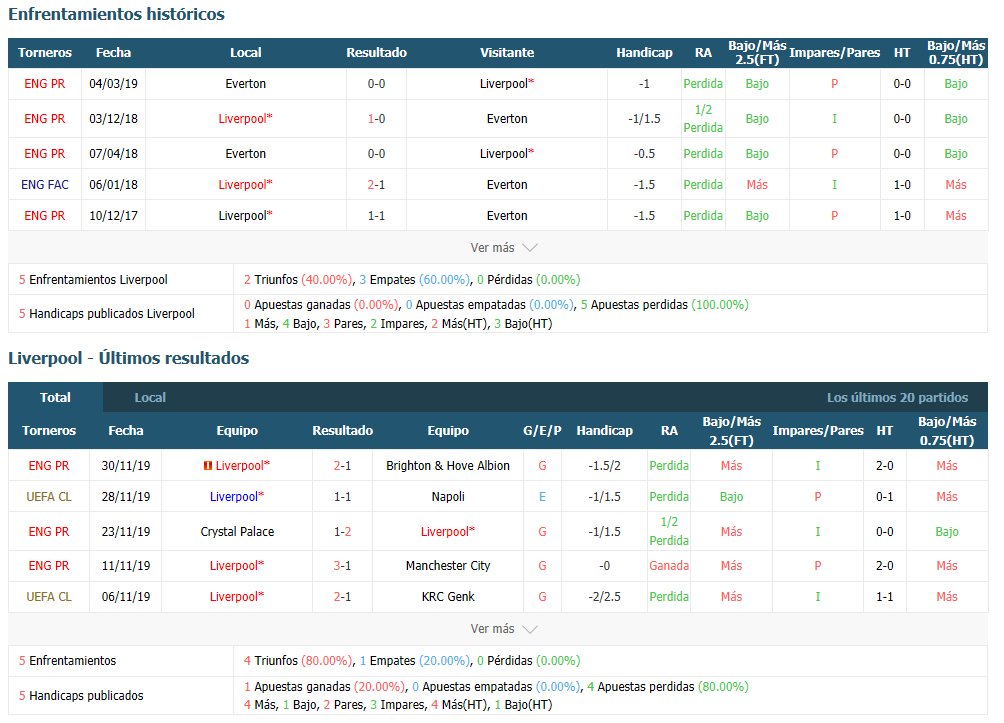
Task: Open Los últimos 20 partidos selector
Action: (x=897, y=397)
